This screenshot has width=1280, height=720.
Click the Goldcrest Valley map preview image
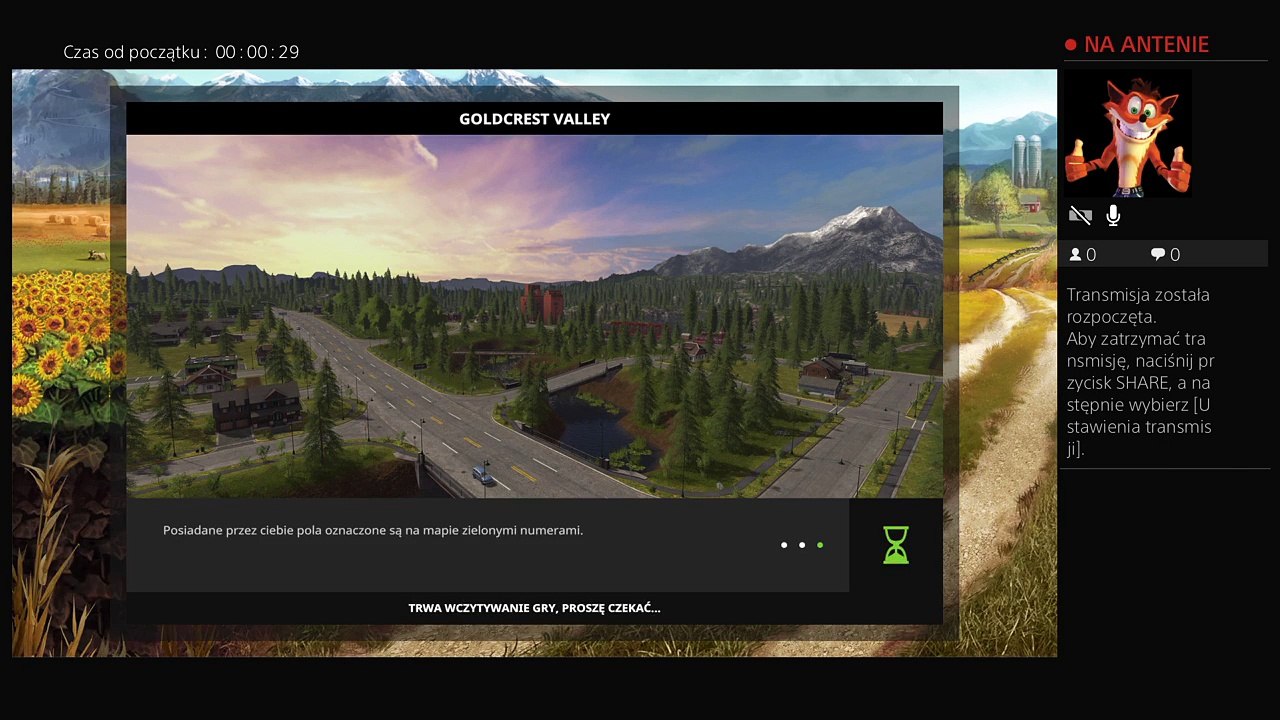coord(534,316)
